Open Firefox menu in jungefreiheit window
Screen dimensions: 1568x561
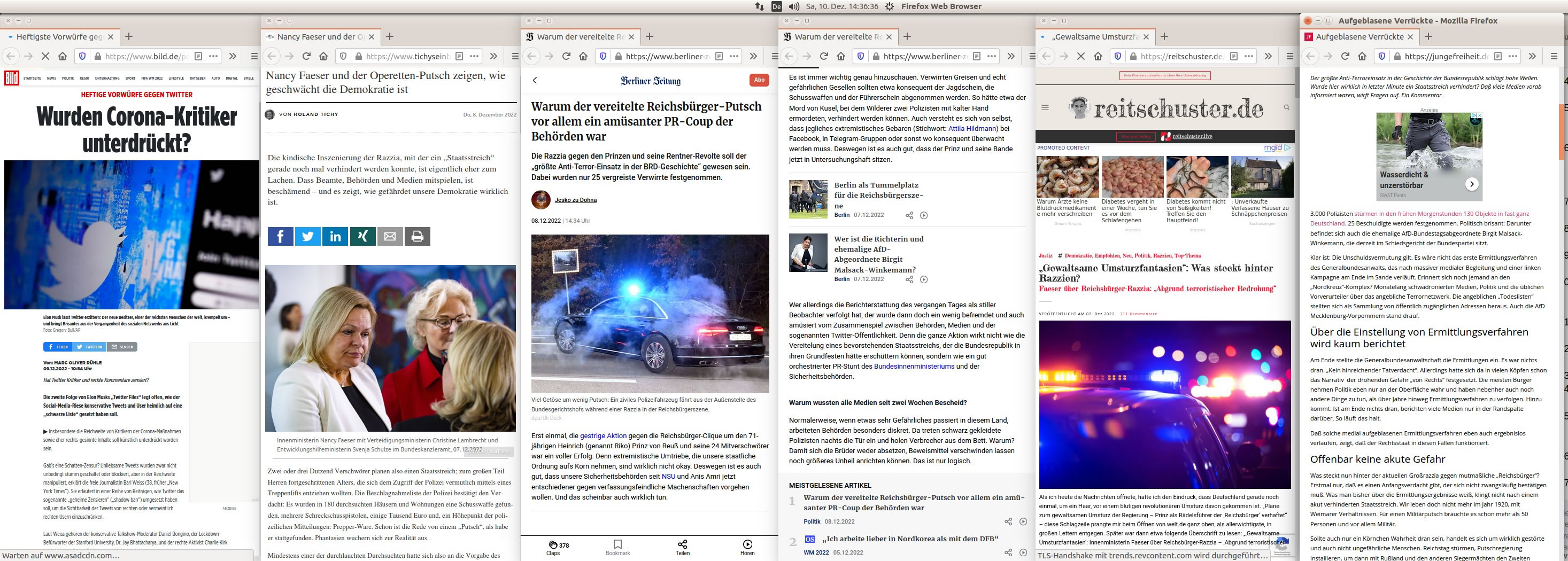1554,56
